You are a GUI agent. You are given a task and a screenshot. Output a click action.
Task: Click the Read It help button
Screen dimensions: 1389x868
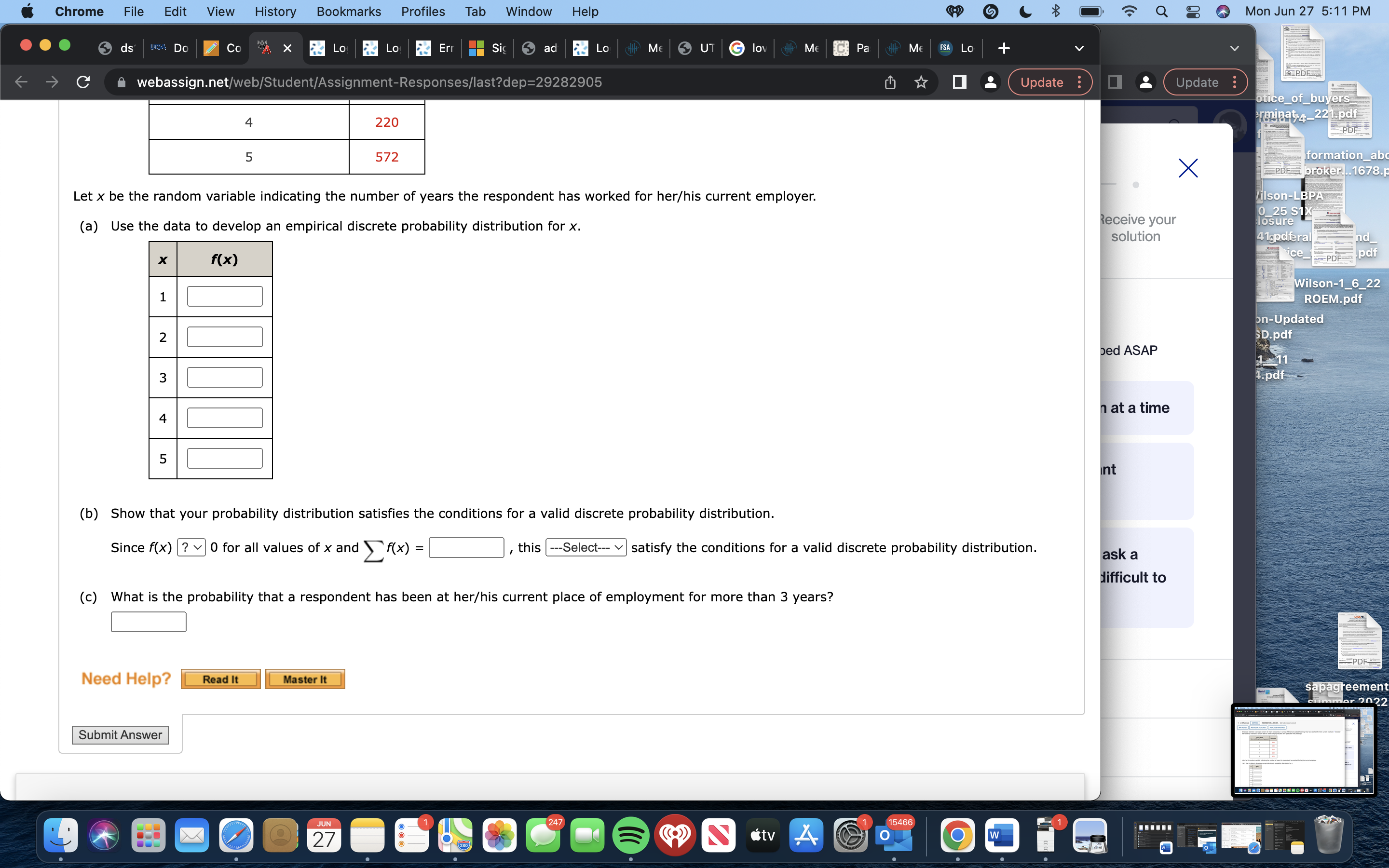point(220,678)
